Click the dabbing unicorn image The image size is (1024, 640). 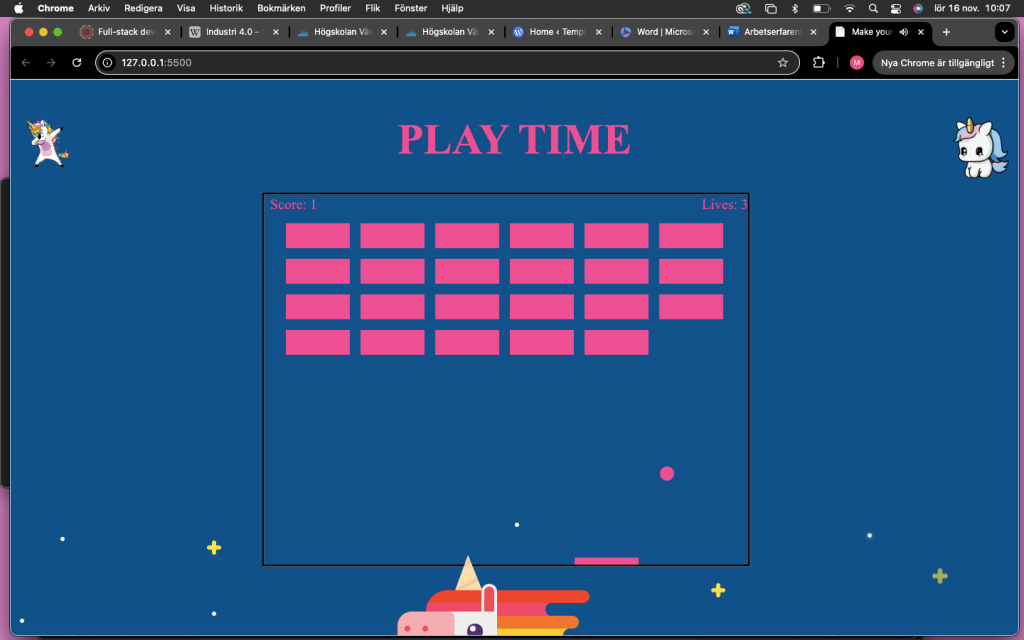pos(48,141)
